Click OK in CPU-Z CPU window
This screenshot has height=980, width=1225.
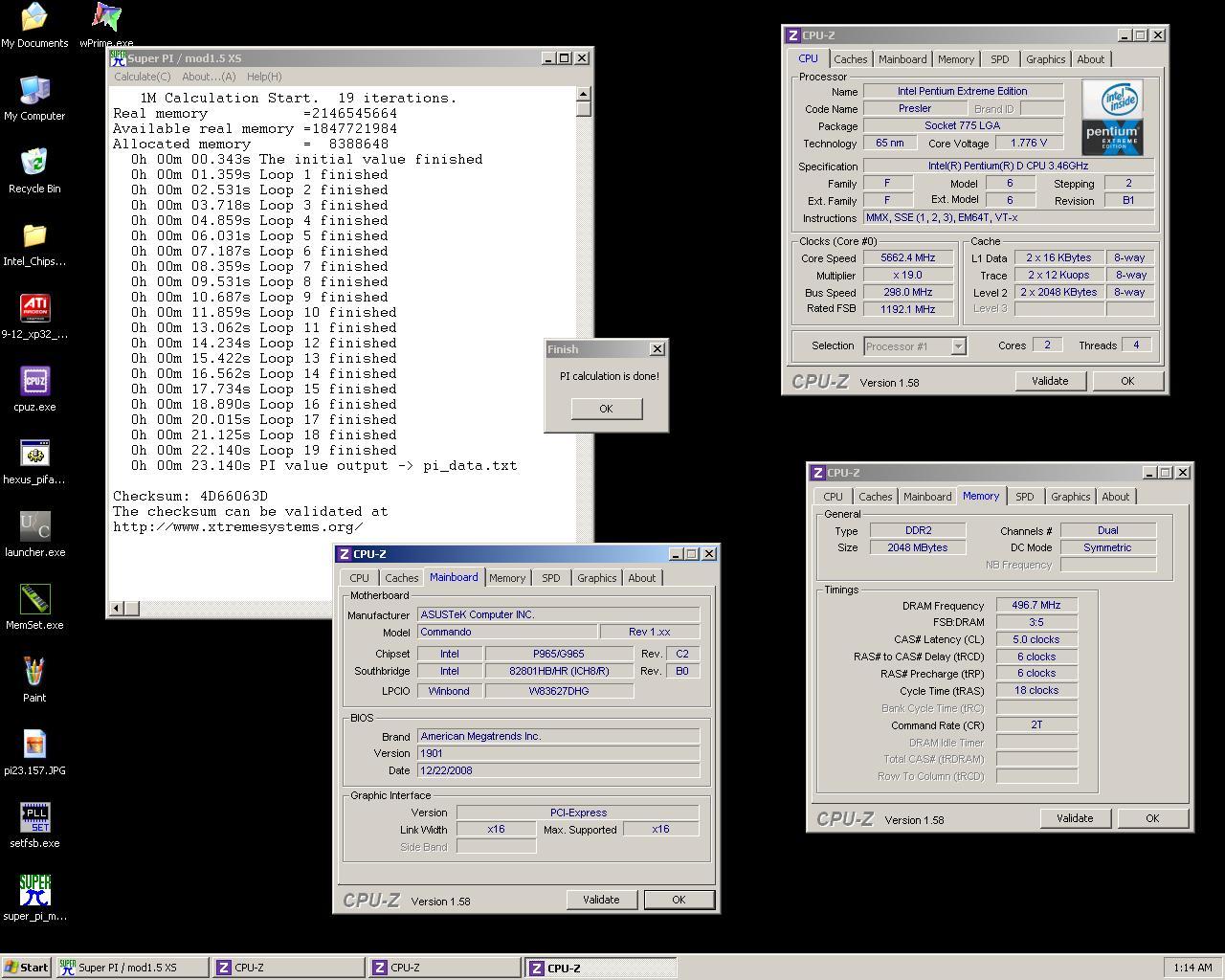(1127, 381)
